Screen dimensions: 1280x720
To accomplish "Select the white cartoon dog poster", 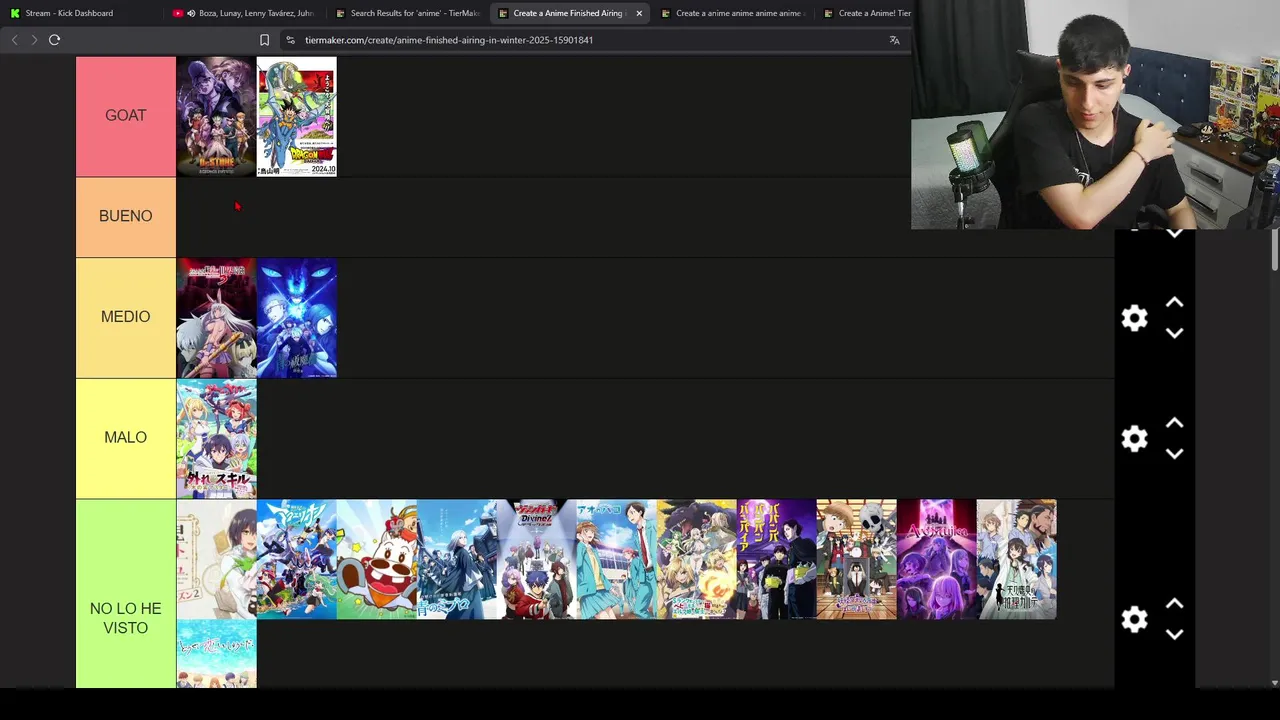I will tap(377, 559).
